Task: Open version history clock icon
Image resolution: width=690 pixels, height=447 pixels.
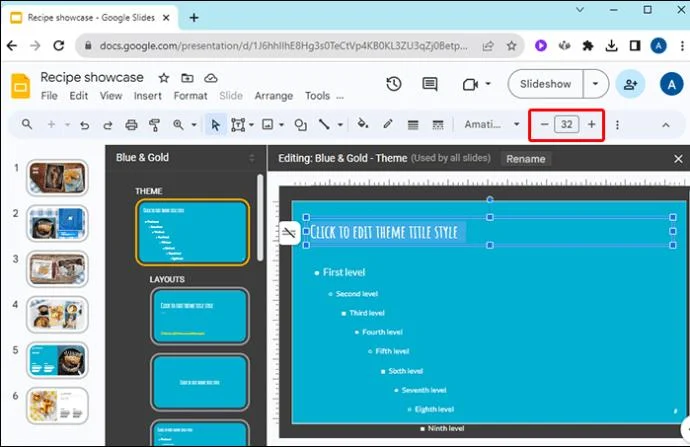Action: pos(394,84)
